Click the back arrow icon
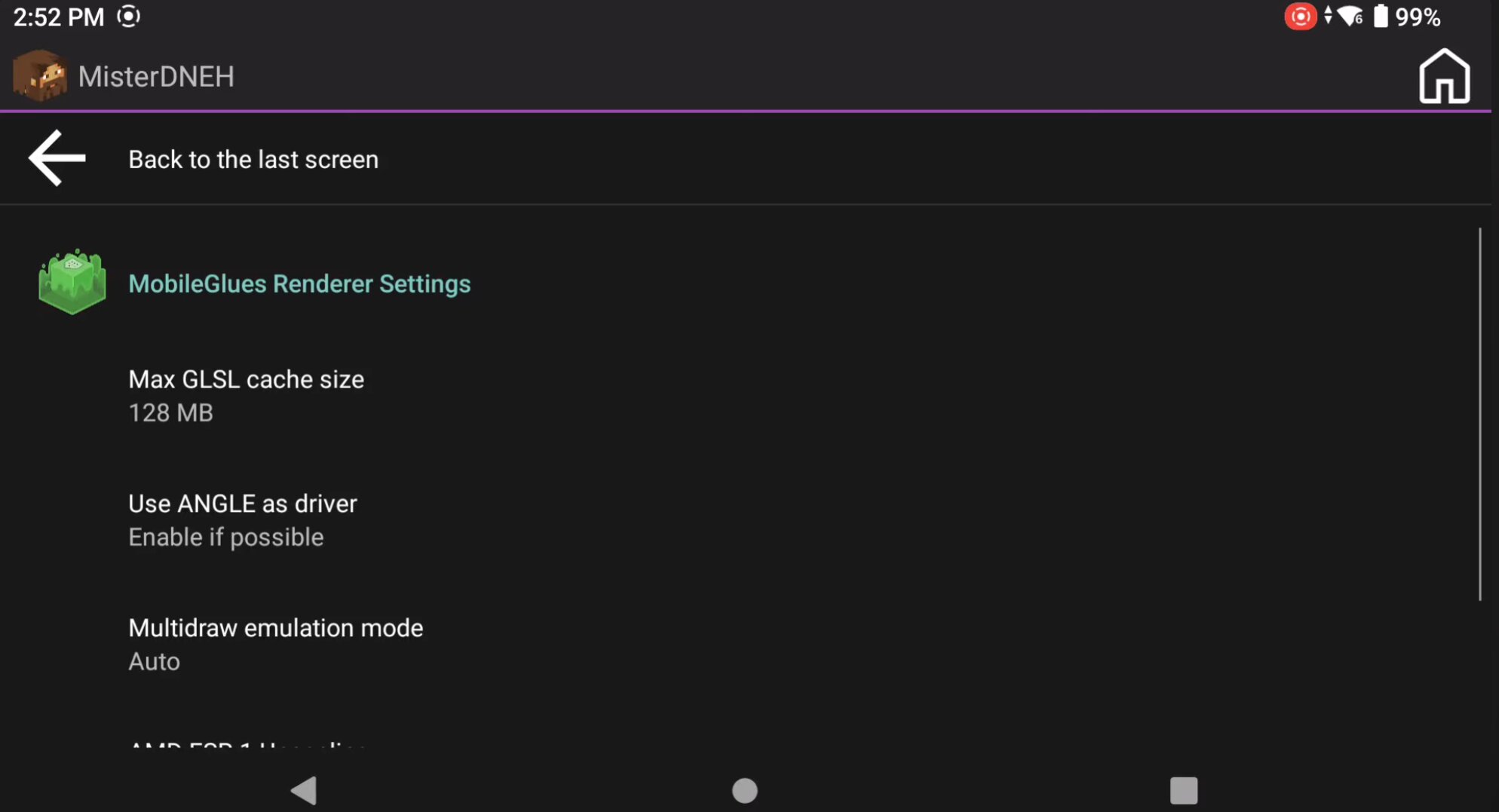This screenshot has height=812, width=1499. tap(57, 158)
